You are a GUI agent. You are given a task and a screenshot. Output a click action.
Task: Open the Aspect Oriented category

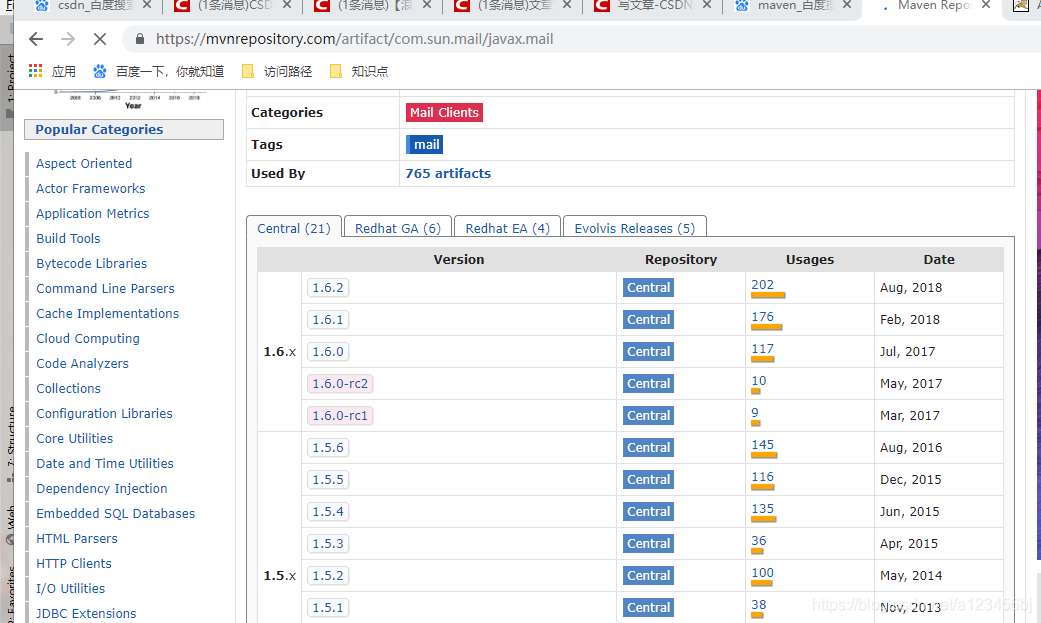point(84,163)
